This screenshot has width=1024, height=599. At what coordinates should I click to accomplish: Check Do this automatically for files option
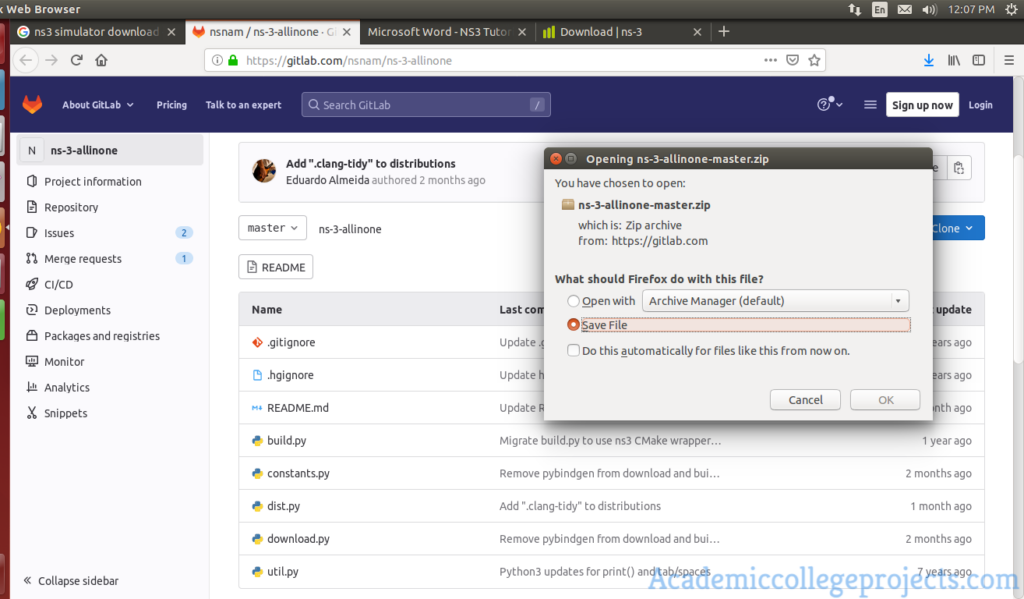tap(573, 351)
